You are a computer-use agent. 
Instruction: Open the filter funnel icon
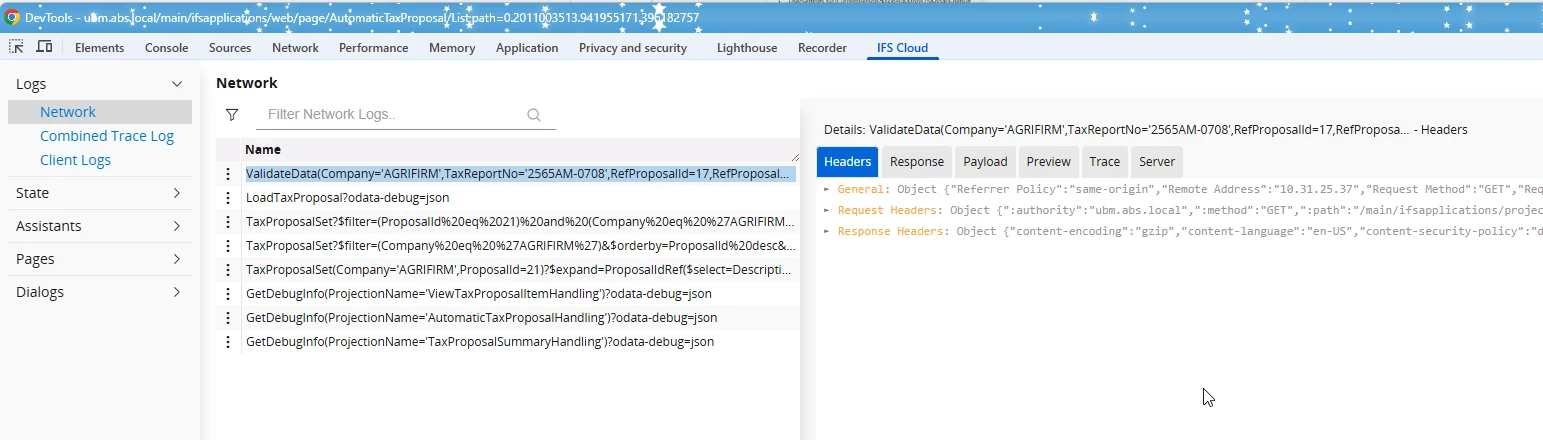232,115
